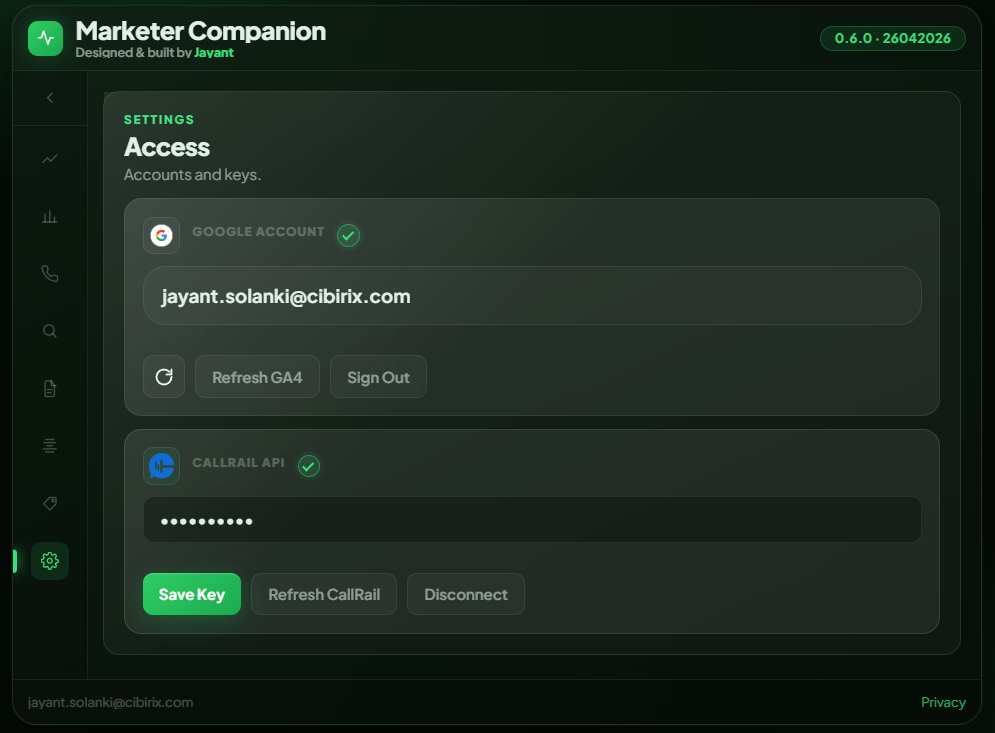Click Refresh GA4 button

[x=257, y=377]
